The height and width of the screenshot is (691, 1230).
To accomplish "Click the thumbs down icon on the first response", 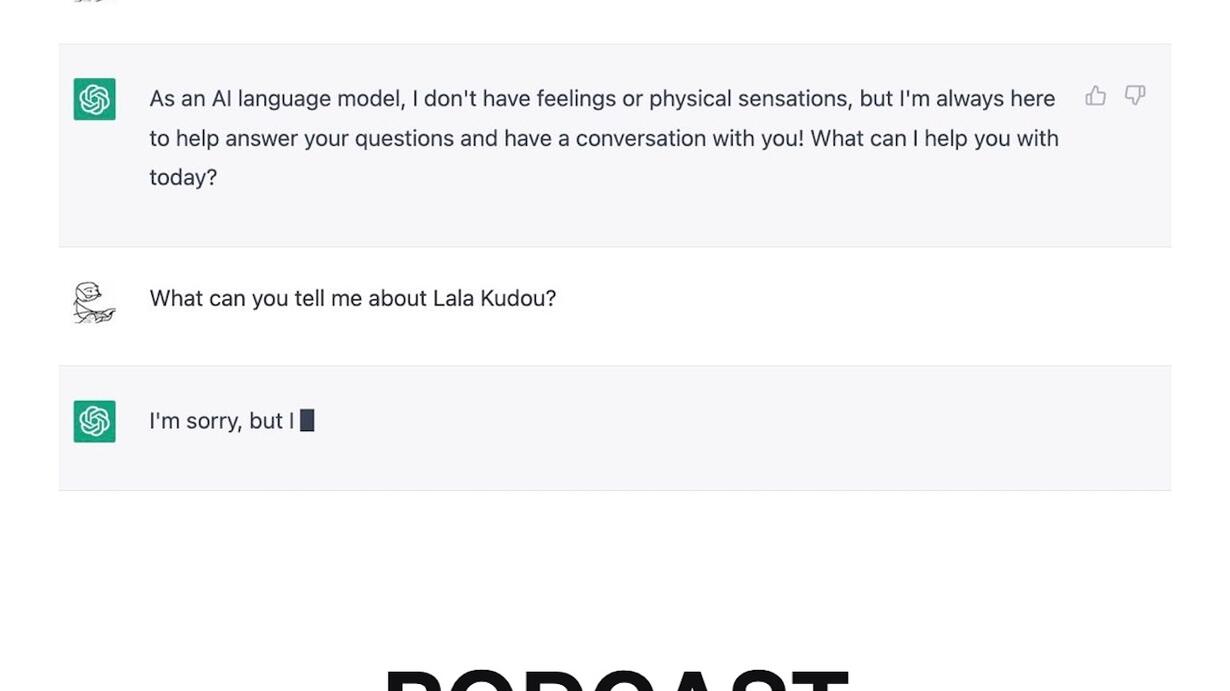I will [1135, 96].
